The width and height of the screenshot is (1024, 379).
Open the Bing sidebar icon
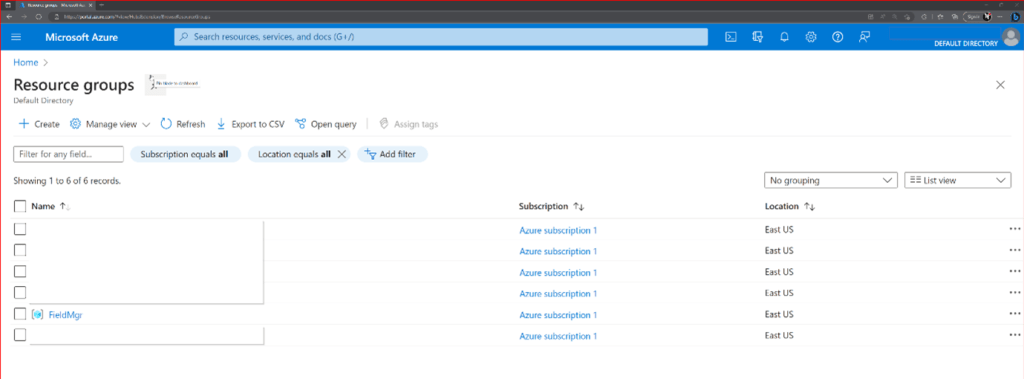point(1016,17)
